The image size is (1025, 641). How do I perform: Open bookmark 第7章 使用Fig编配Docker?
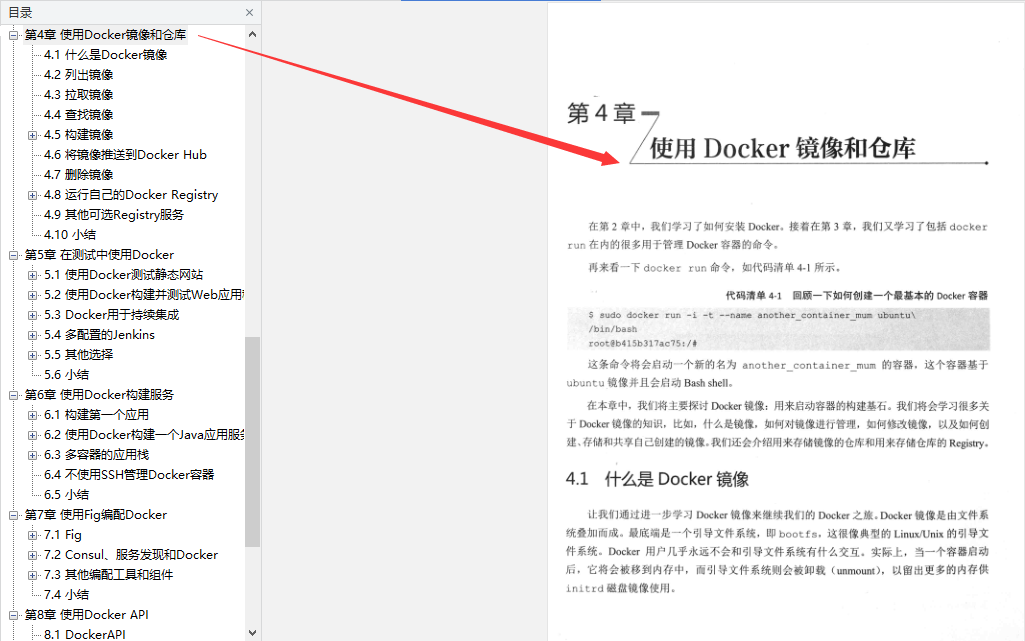tap(96, 515)
